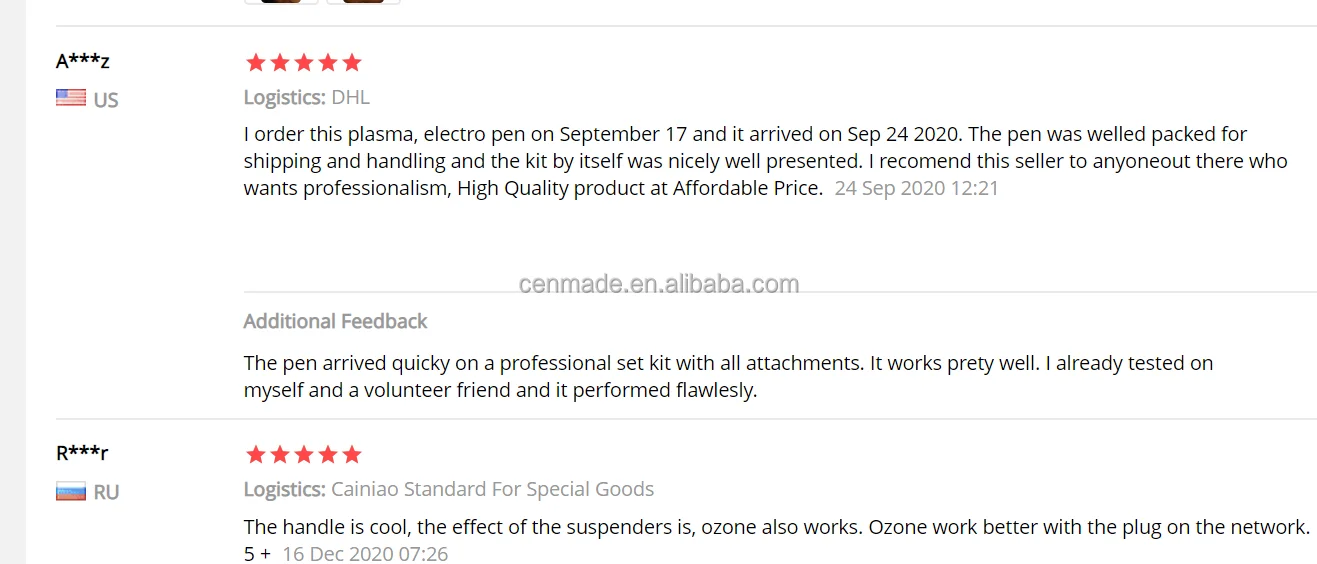This screenshot has width=1317, height=564.
Task: Click the "US" country label
Action: point(106,100)
